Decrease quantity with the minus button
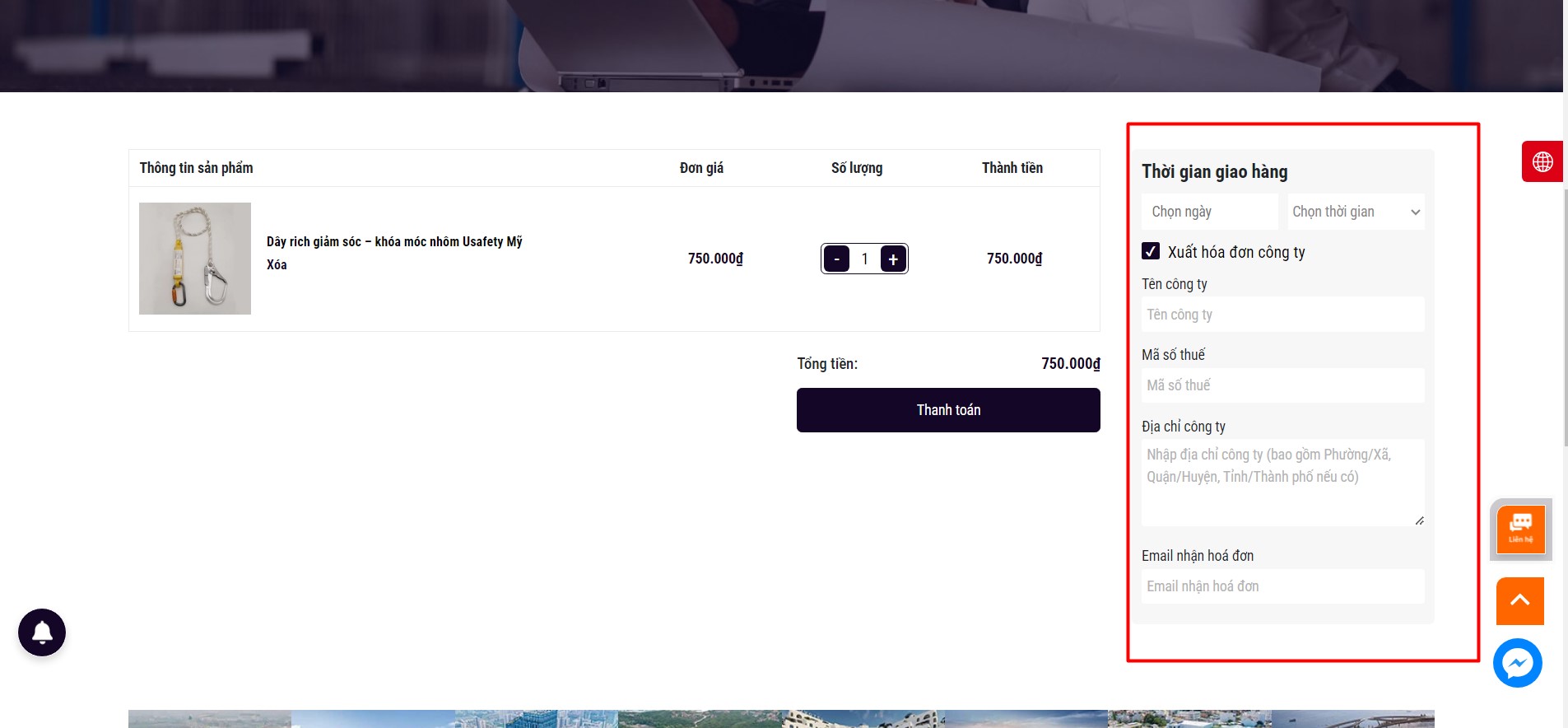1568x728 pixels. tap(837, 259)
